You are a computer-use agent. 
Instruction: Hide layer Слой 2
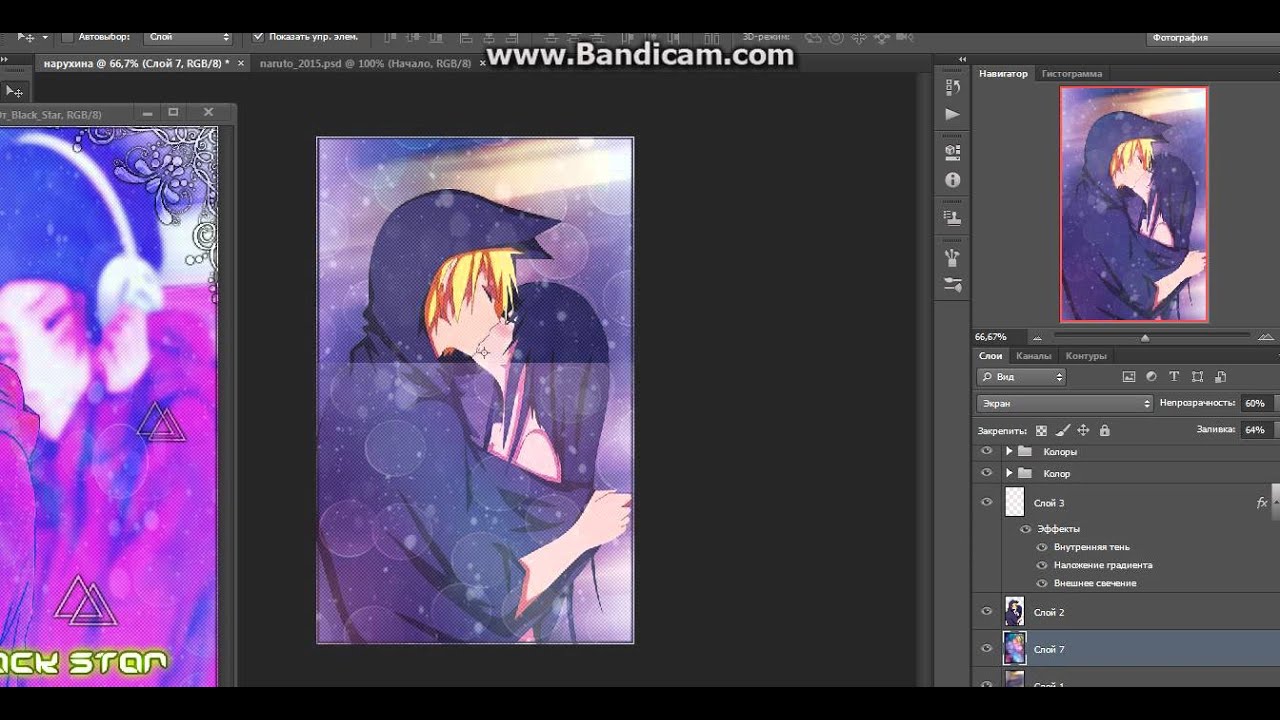pyautogui.click(x=987, y=611)
